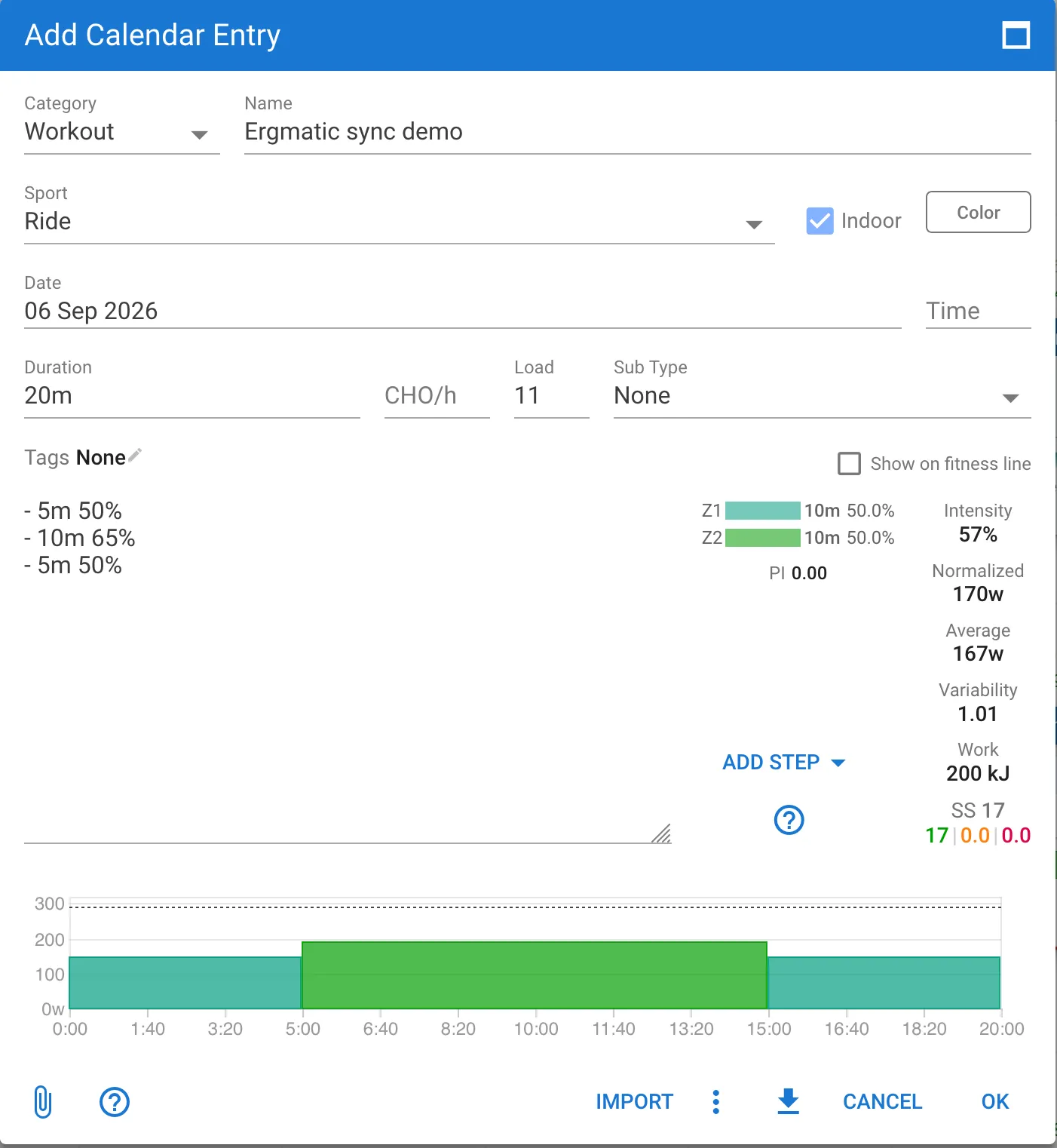Click the Z2 zone color bar
1057x1148 pixels.
coord(762,538)
